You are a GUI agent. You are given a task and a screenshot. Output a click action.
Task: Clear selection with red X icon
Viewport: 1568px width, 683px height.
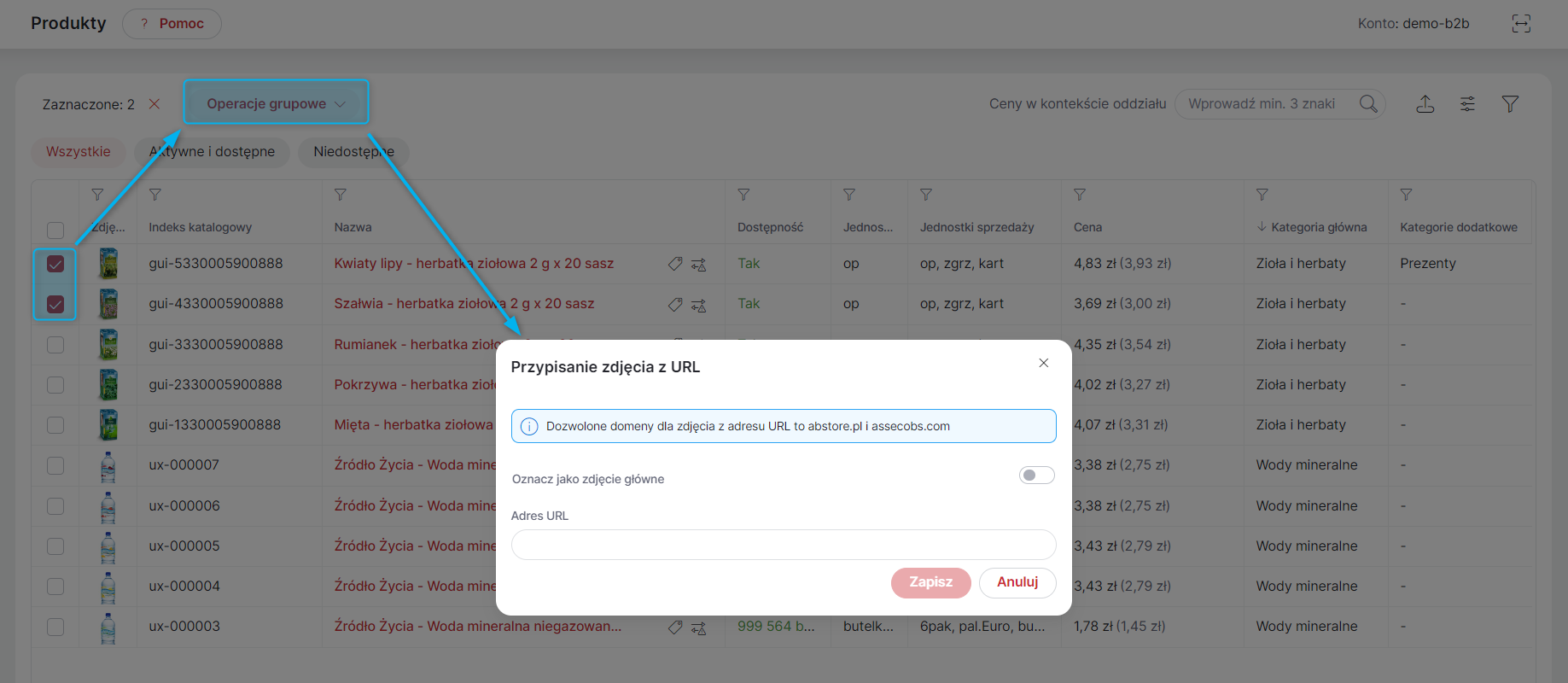click(154, 103)
